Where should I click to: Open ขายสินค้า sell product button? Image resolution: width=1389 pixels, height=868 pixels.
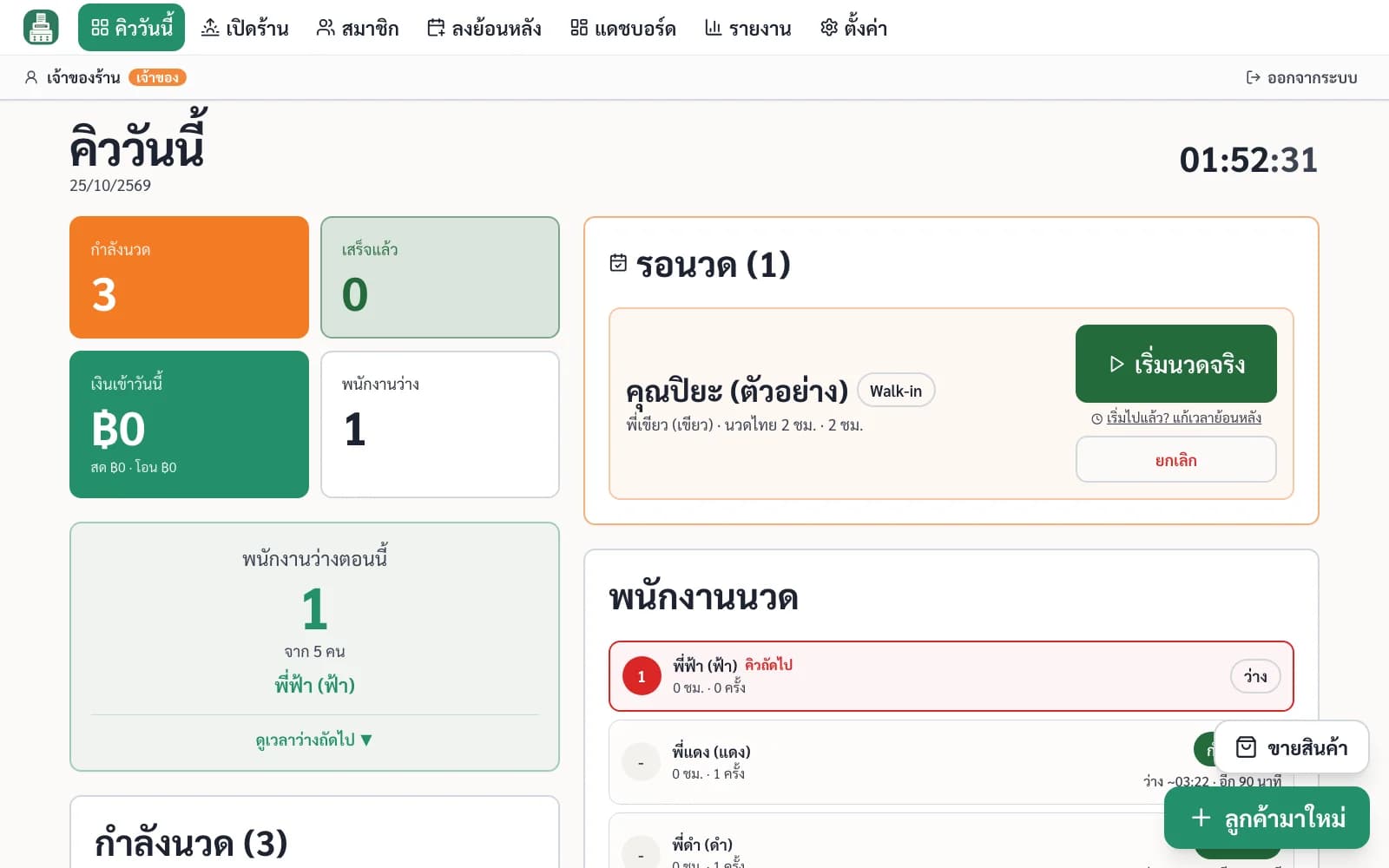[1292, 747]
